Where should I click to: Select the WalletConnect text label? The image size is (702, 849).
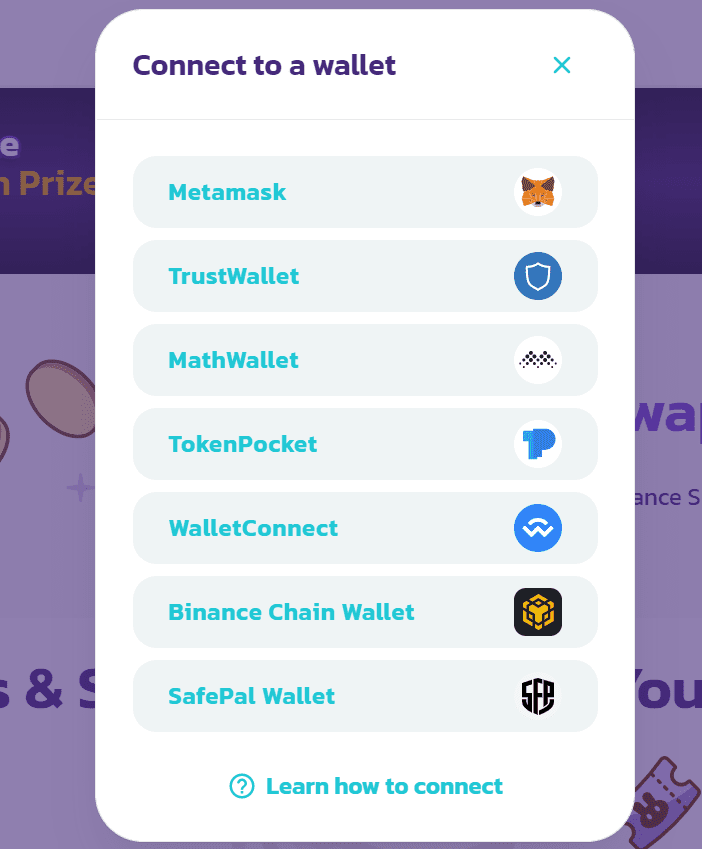coord(253,528)
